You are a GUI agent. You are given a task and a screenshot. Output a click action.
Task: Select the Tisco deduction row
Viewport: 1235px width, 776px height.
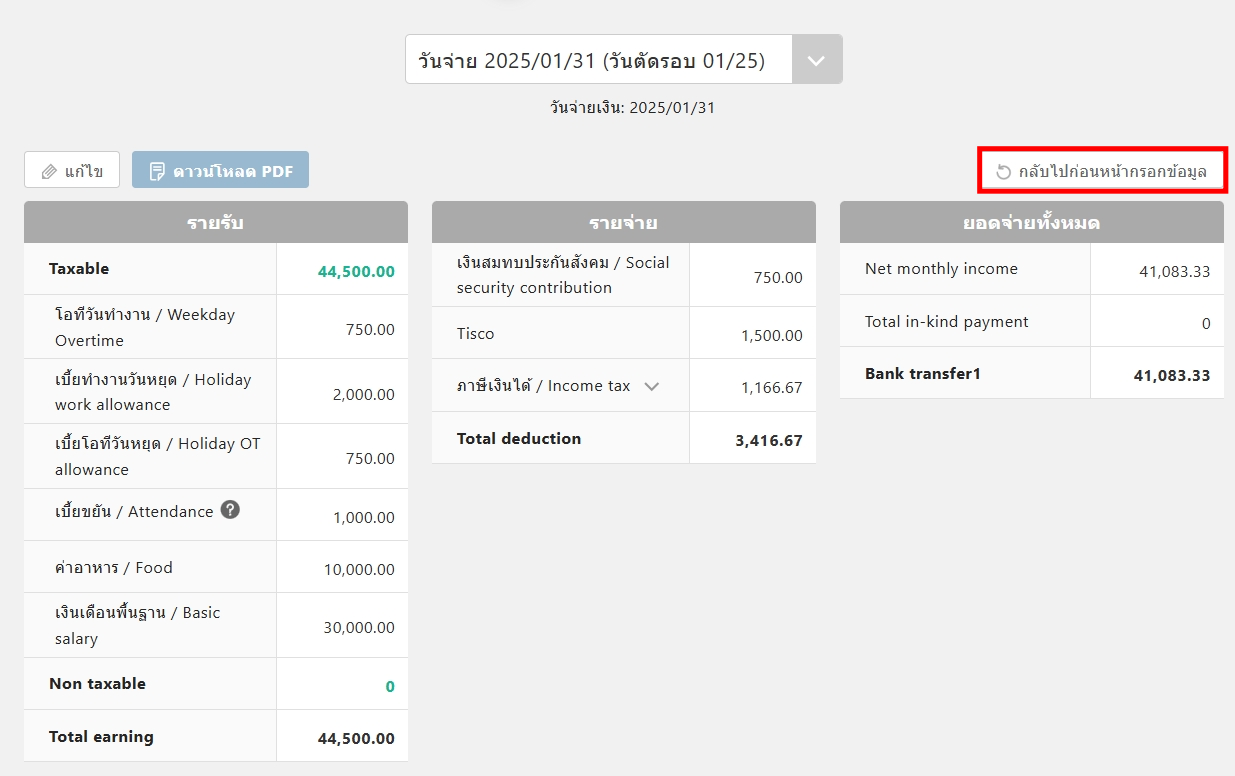coord(476,334)
